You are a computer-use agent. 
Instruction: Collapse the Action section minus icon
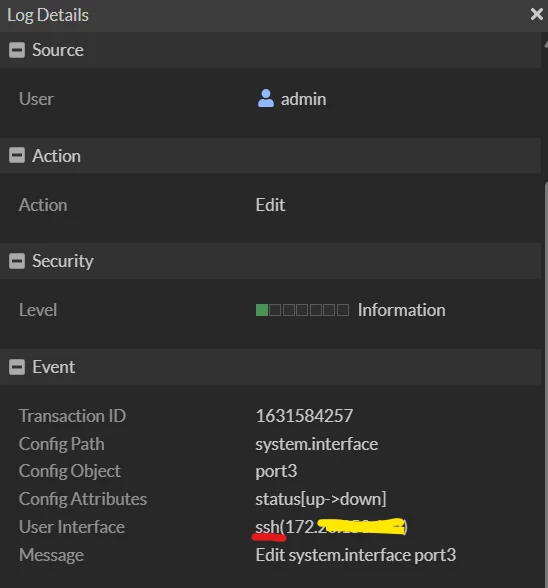[x=17, y=155]
